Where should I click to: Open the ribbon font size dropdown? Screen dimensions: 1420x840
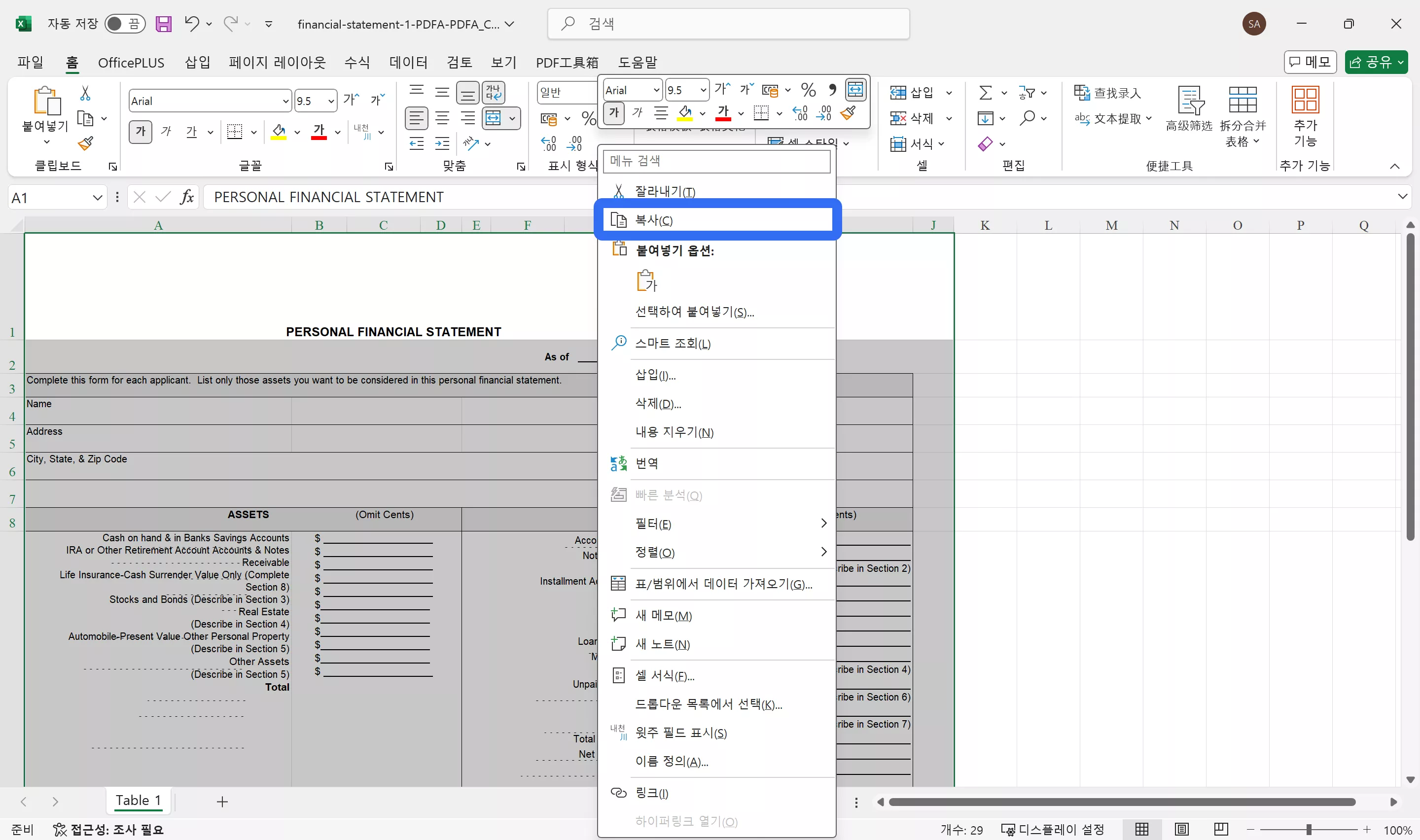(x=331, y=102)
